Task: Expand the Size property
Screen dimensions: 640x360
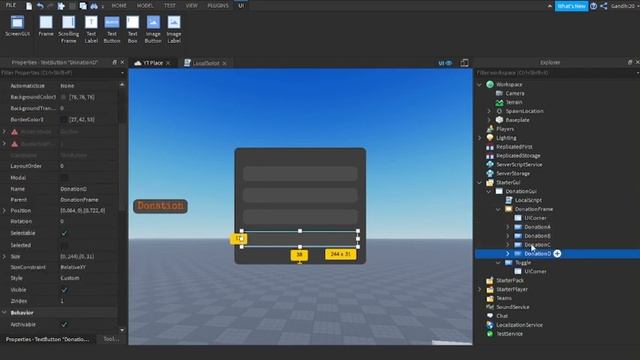Action: pos(4,257)
